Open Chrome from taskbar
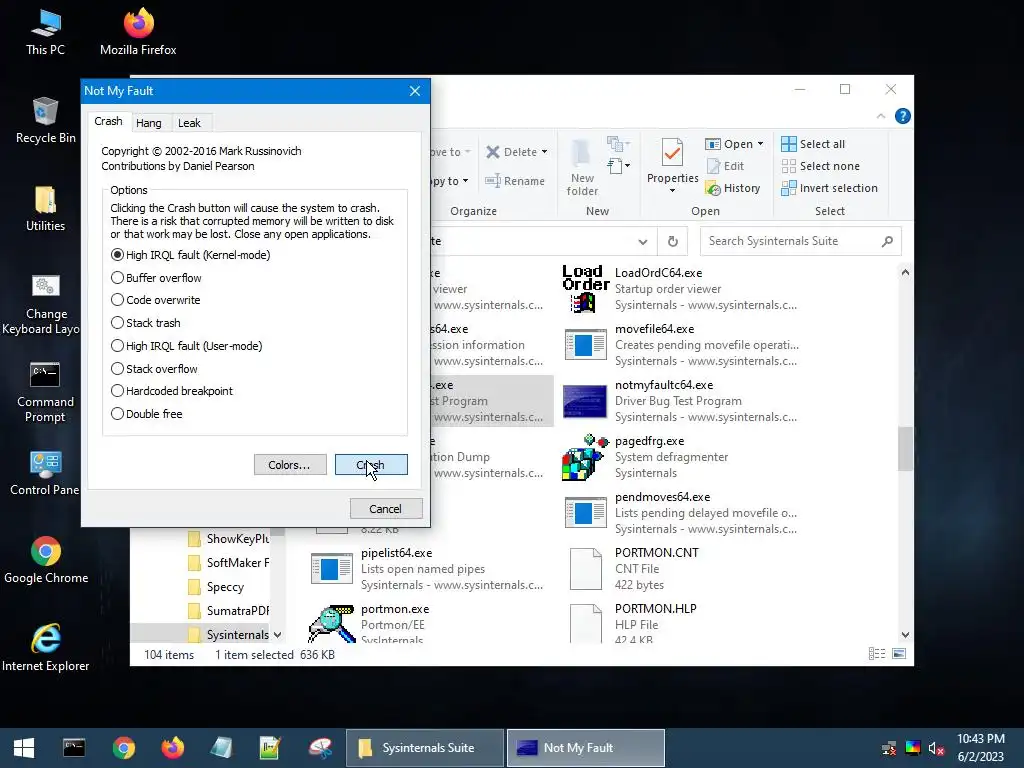Viewport: 1024px width, 768px height. [123, 748]
